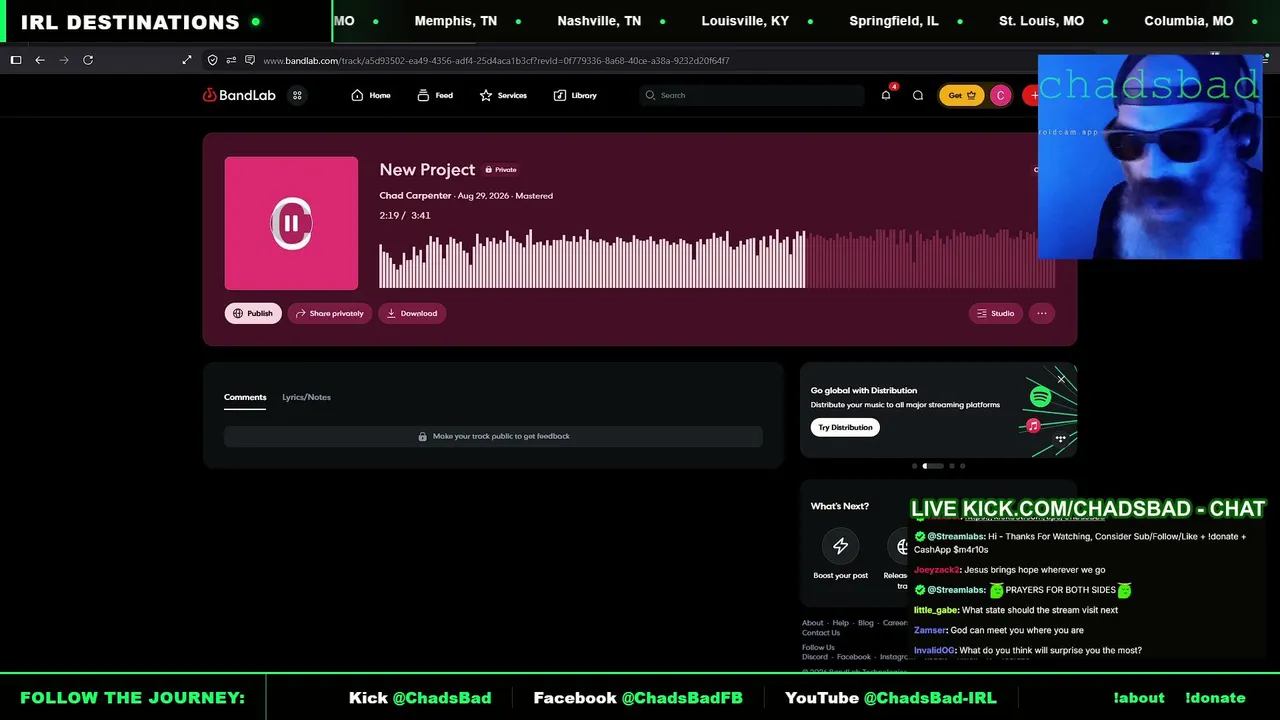Click the Try Distribution button
Image resolution: width=1280 pixels, height=720 pixels.
[845, 427]
